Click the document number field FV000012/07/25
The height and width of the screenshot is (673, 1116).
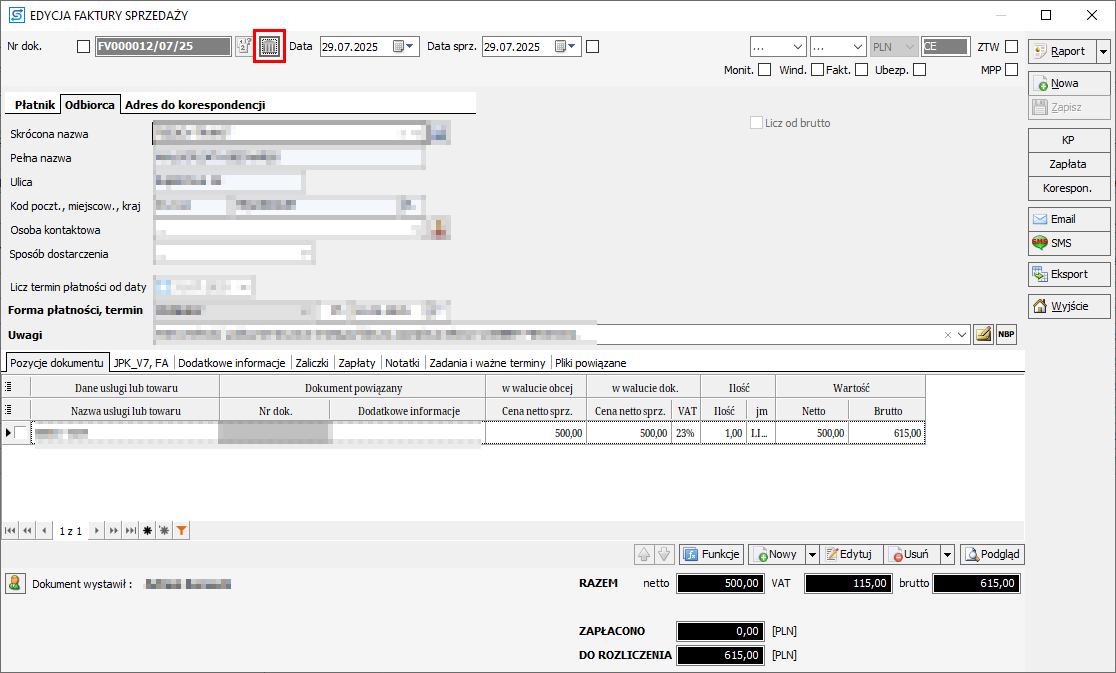(x=163, y=47)
